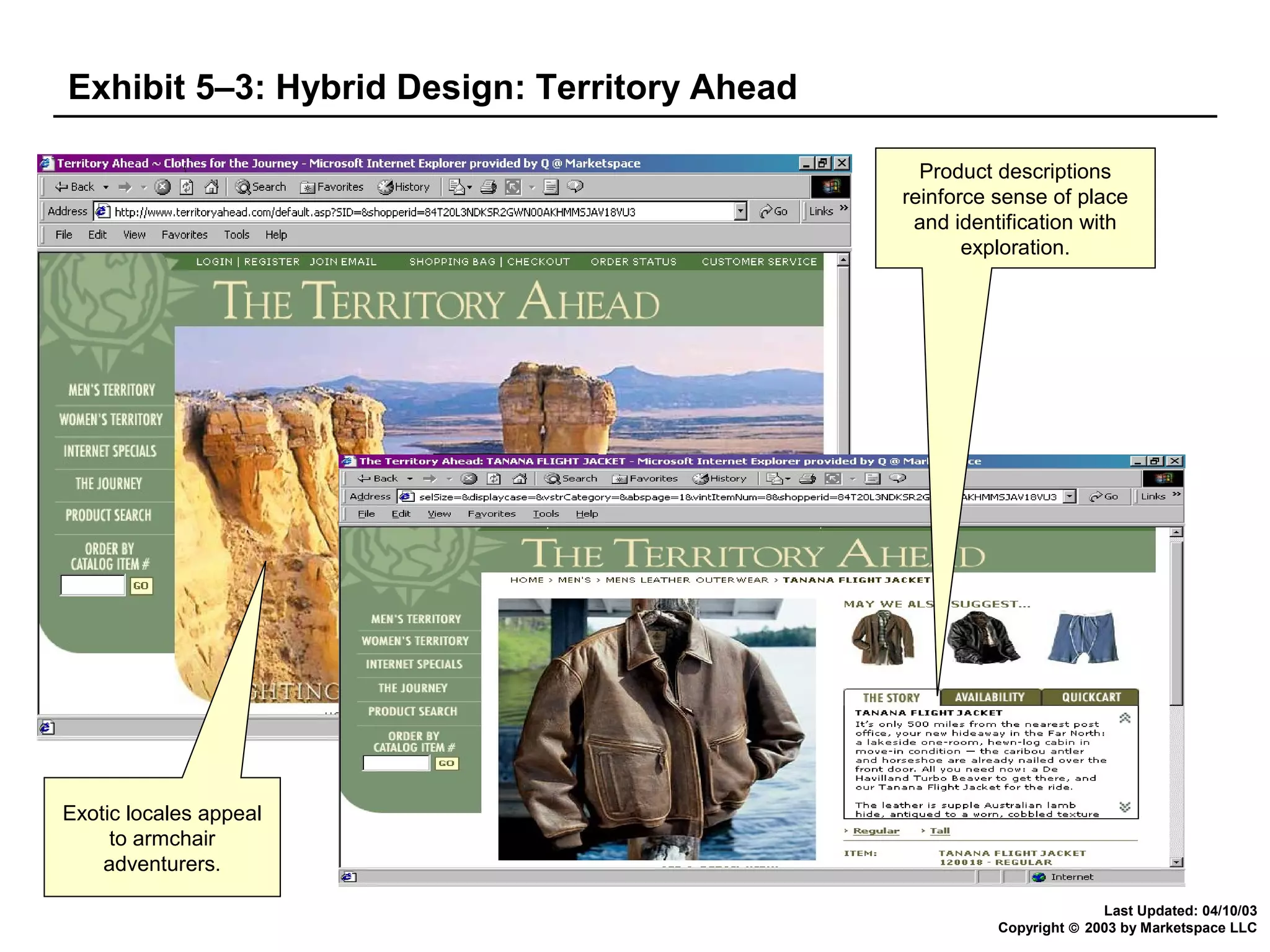This screenshot has width=1270, height=952.
Task: Click Back in the rear Territory Ahead window
Action: pos(74,187)
